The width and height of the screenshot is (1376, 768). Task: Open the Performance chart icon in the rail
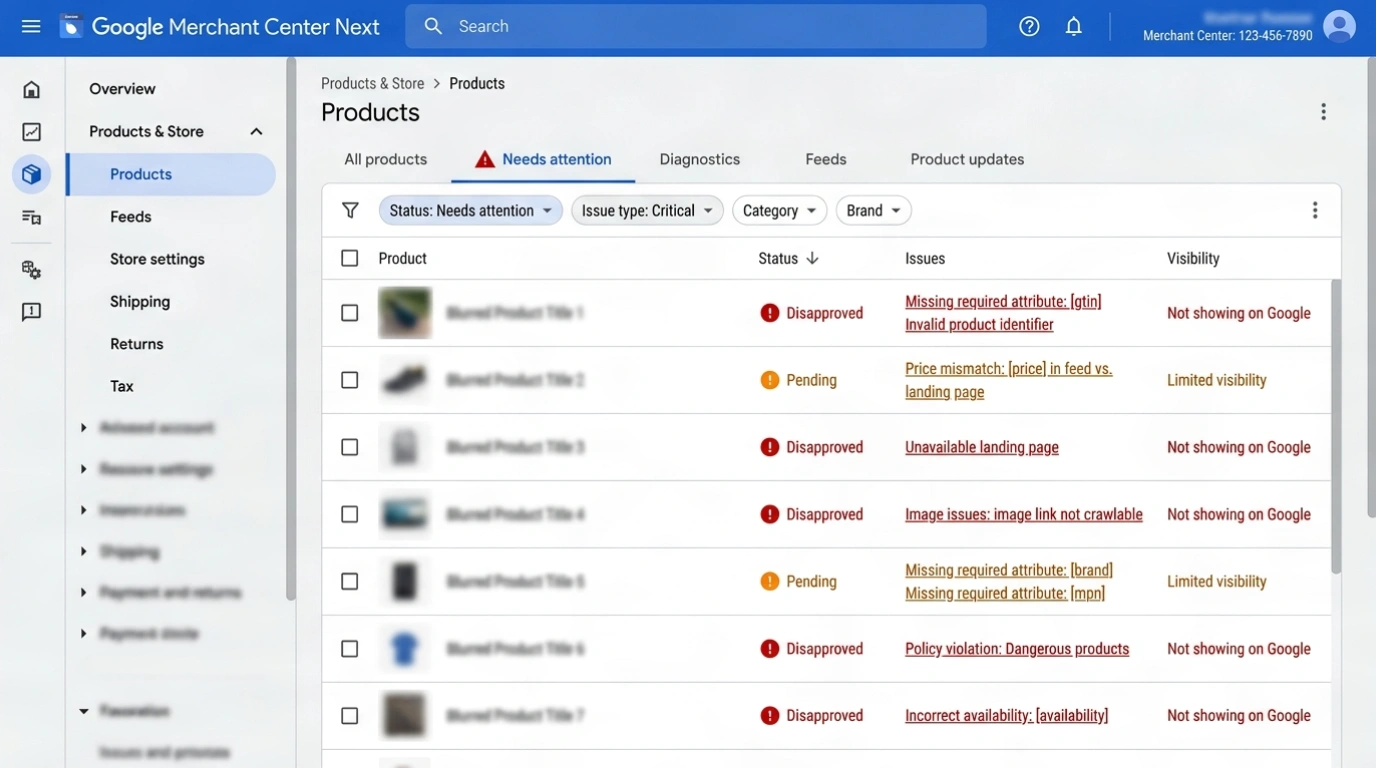point(32,132)
